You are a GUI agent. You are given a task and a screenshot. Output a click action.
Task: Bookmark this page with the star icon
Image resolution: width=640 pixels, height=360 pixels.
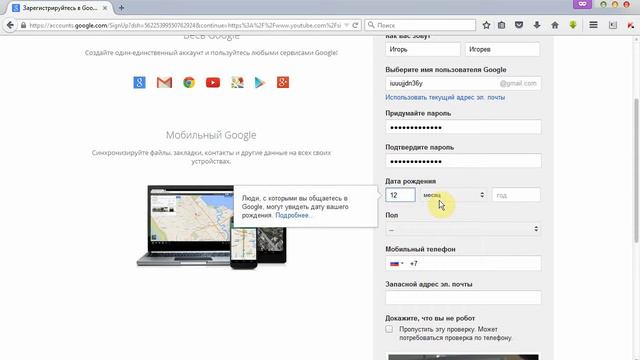coord(486,25)
